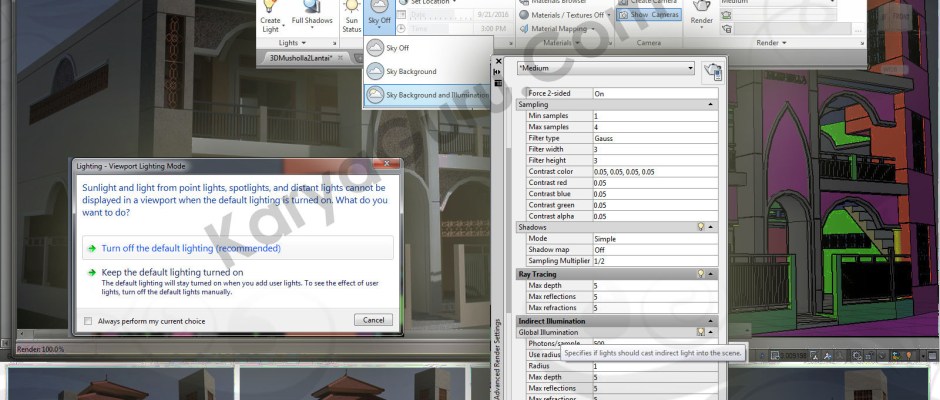Viewport: 940px width, 400px height.
Task: Click the Create Light bulb icon
Action: pos(270,6)
